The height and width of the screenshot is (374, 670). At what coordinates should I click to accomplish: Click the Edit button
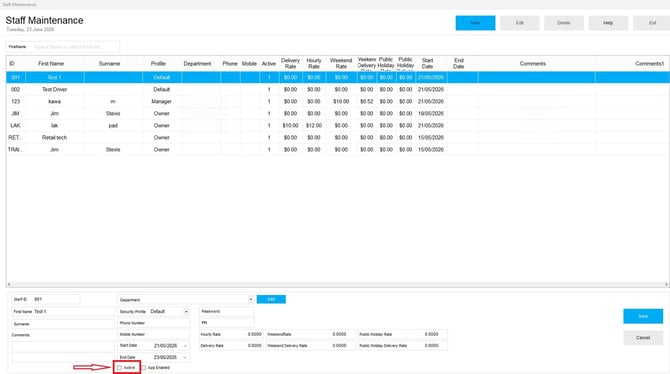(x=520, y=23)
